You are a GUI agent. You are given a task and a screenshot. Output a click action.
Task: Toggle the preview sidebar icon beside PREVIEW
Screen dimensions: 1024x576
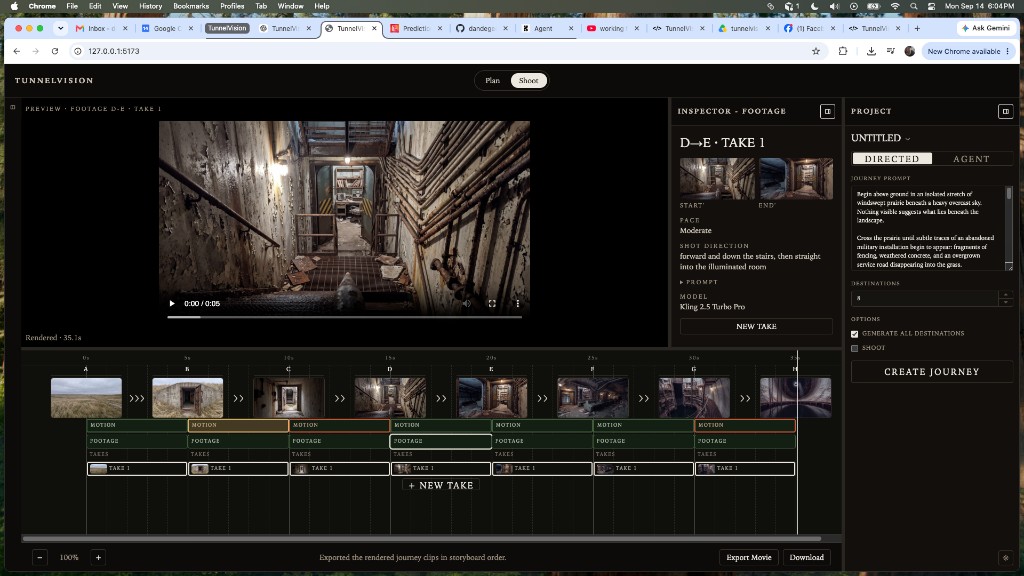pyautogui.click(x=12, y=107)
